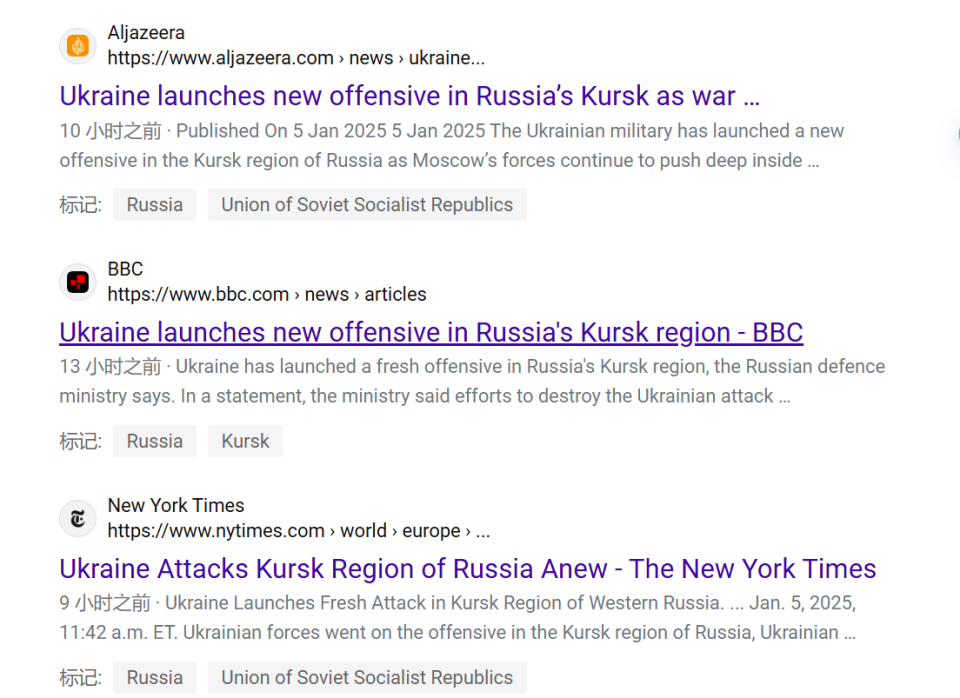Select Russia tag under New York Times result
The image size is (960, 698).
click(155, 677)
